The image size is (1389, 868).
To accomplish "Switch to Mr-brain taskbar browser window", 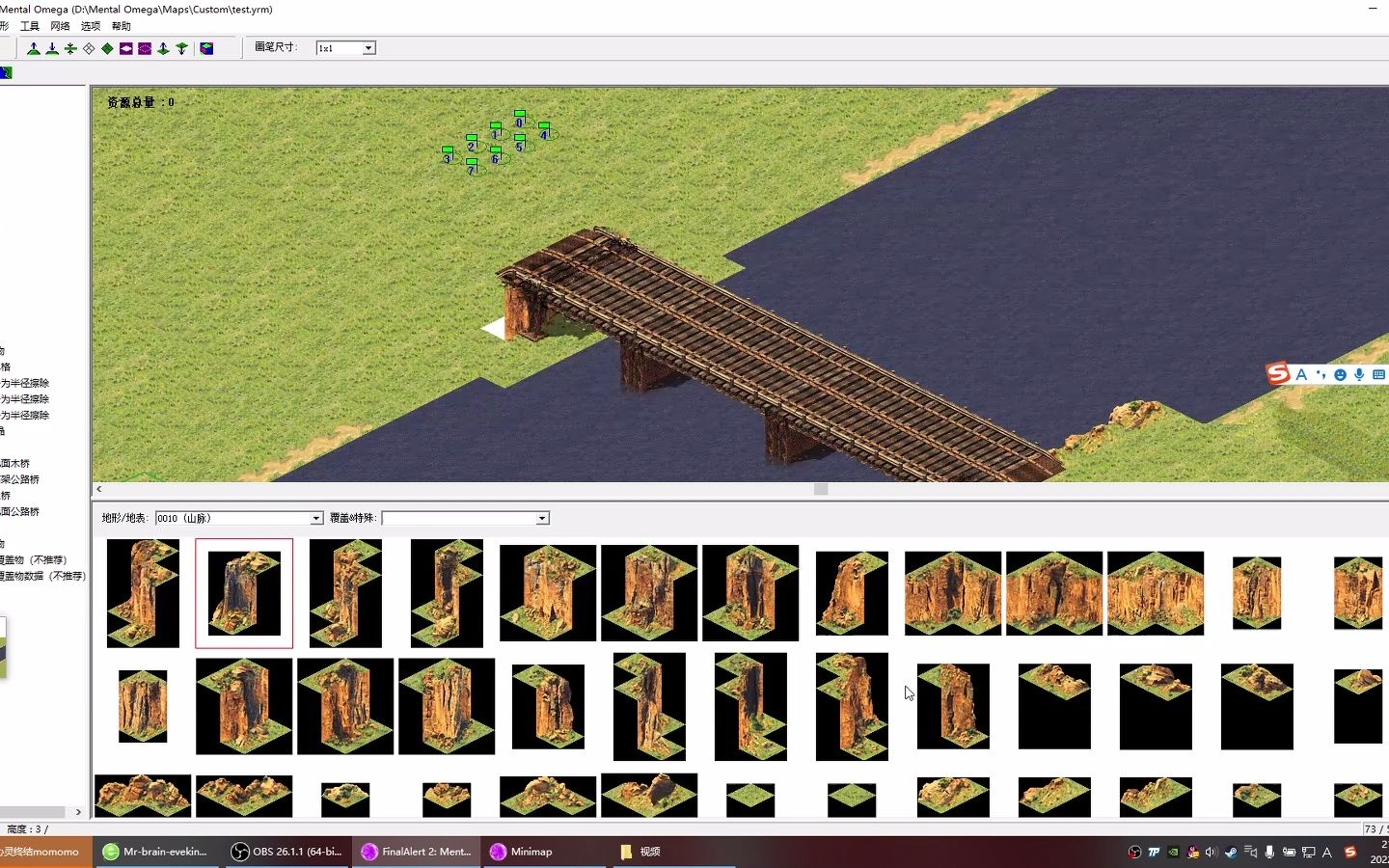I will click(x=156, y=852).
